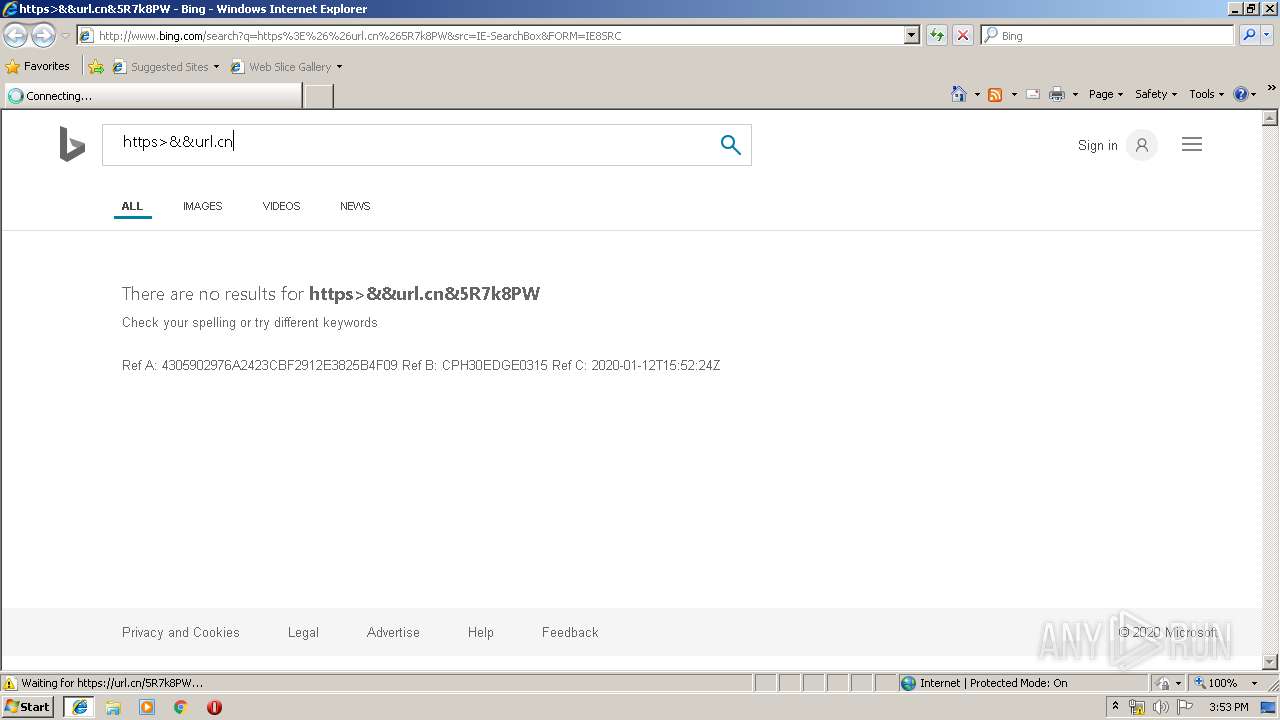Image resolution: width=1280 pixels, height=720 pixels.
Task: Click the vertical scrollbar down arrow
Action: pos(1270,661)
